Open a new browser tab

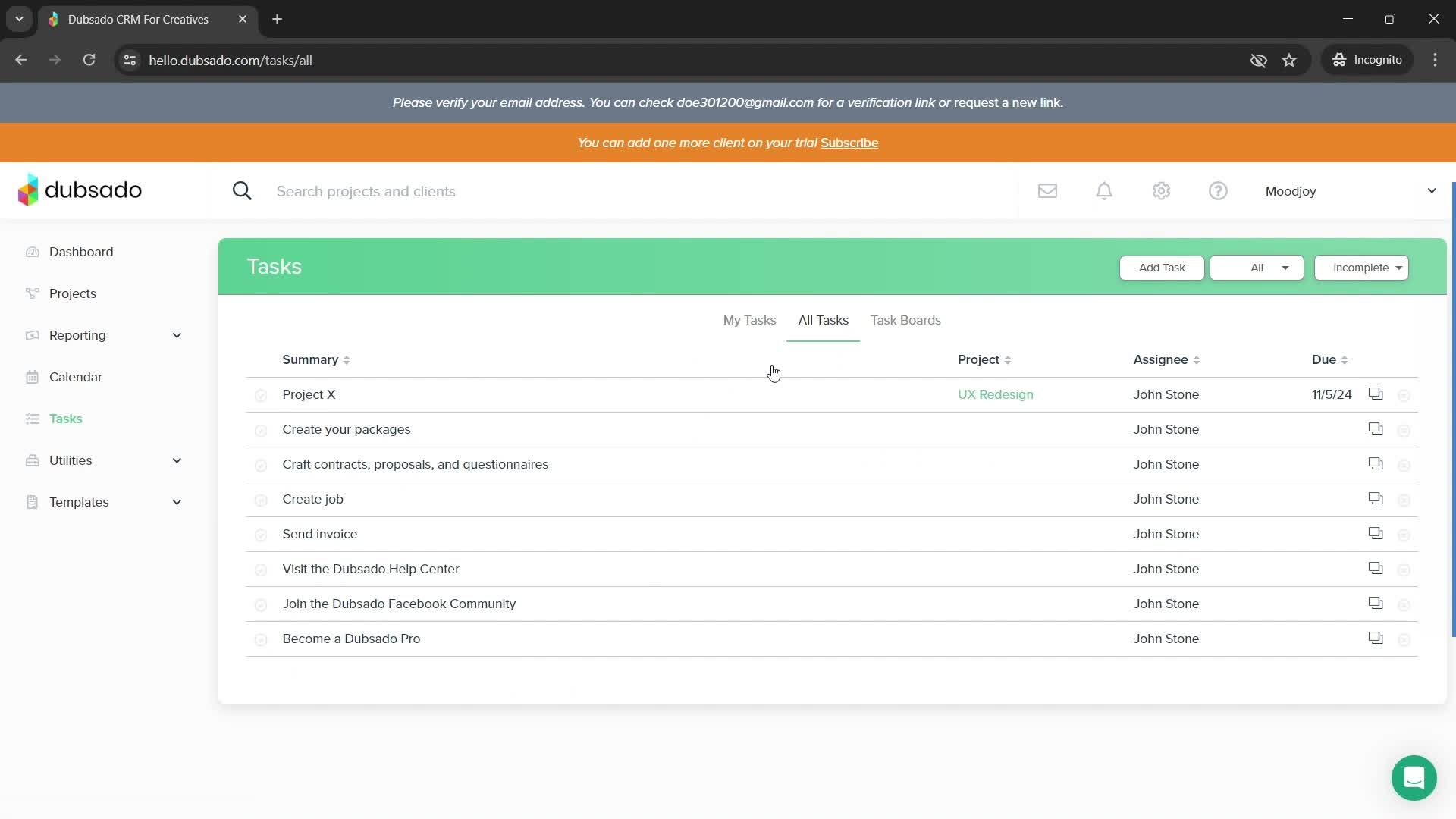277,19
